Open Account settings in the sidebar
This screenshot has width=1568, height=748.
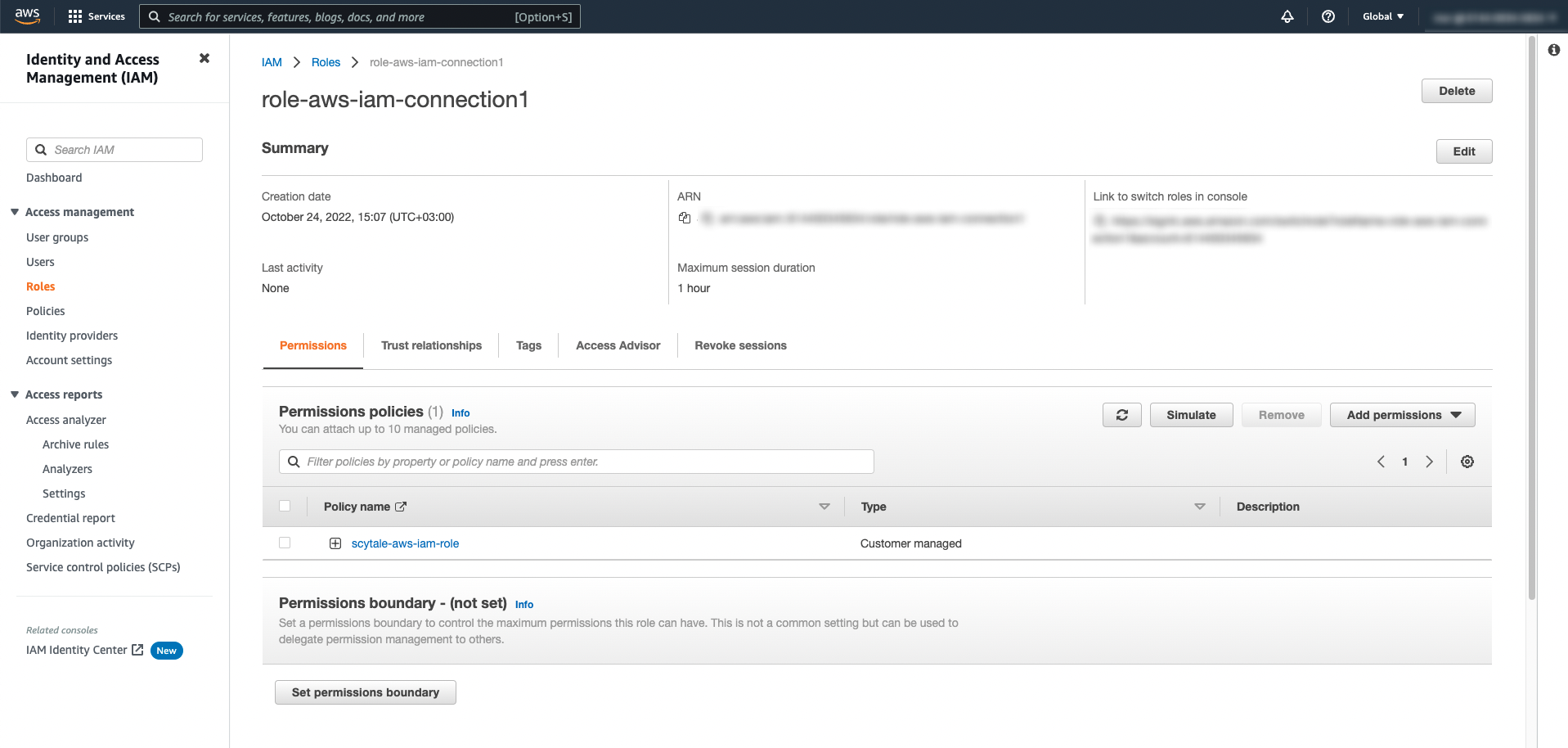(x=70, y=360)
